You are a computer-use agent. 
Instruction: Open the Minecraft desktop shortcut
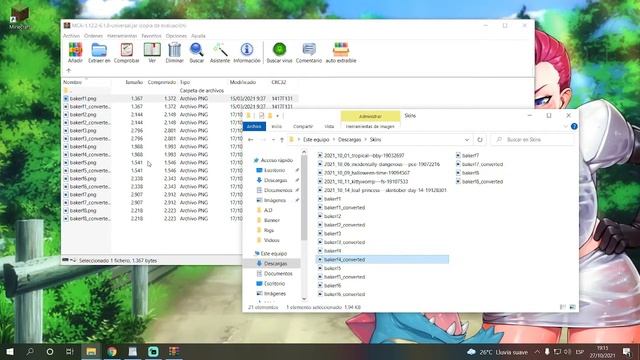(x=19, y=18)
